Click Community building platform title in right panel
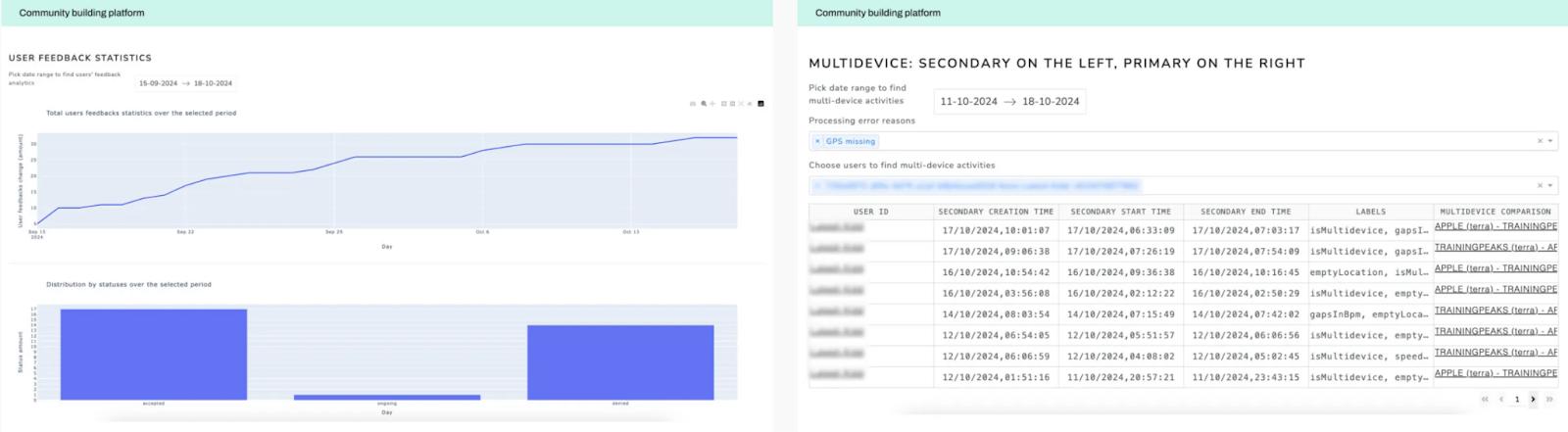This screenshot has height=432, width=1568. tap(877, 13)
